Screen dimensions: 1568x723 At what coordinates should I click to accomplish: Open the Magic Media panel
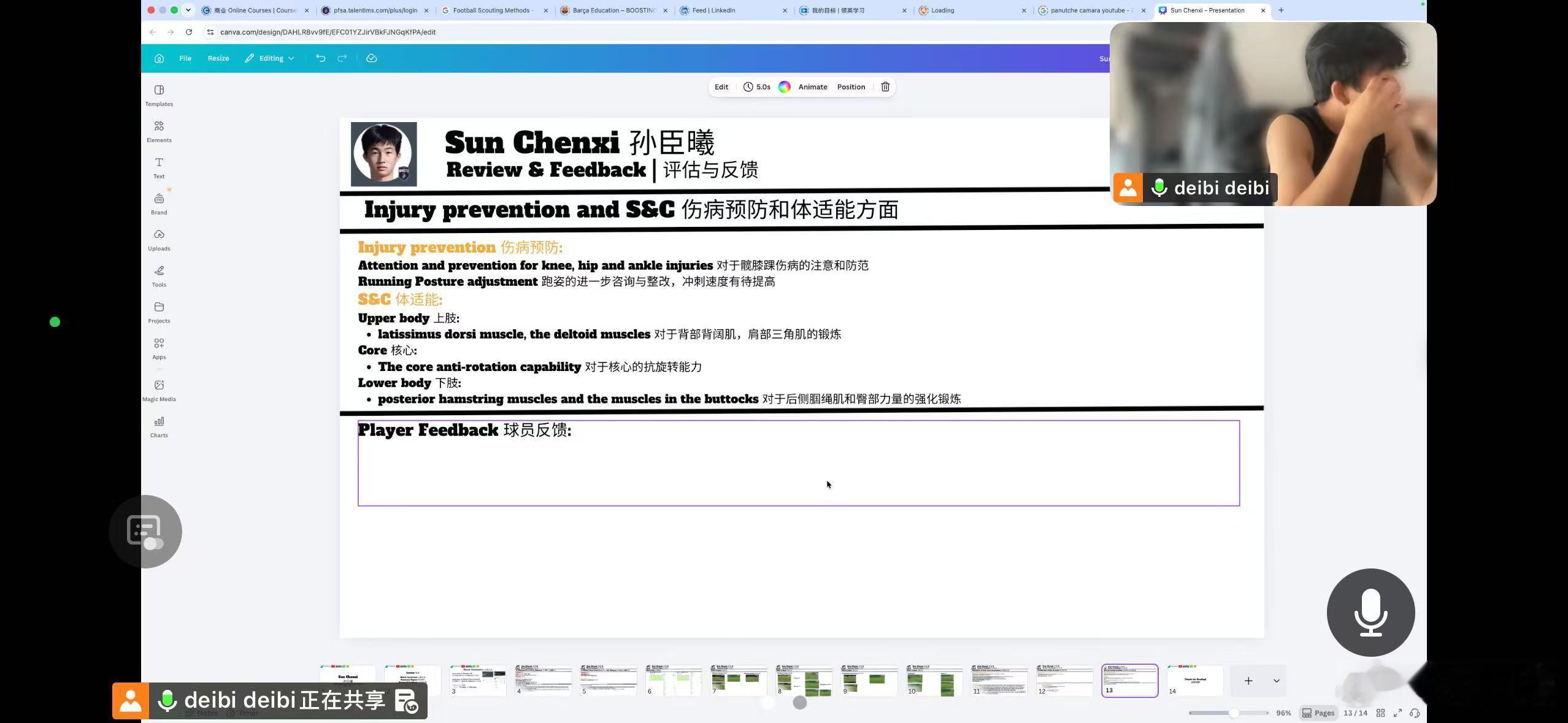pyautogui.click(x=159, y=390)
